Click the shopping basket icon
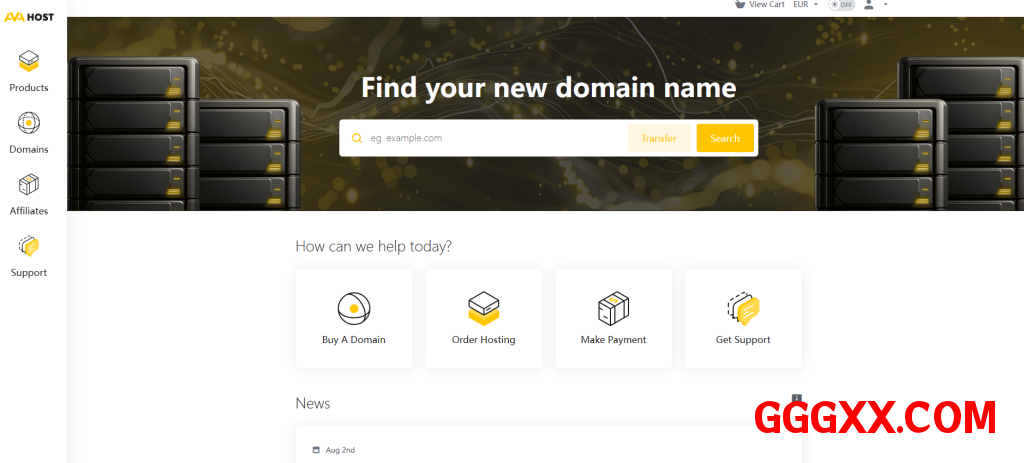 pyautogui.click(x=739, y=4)
